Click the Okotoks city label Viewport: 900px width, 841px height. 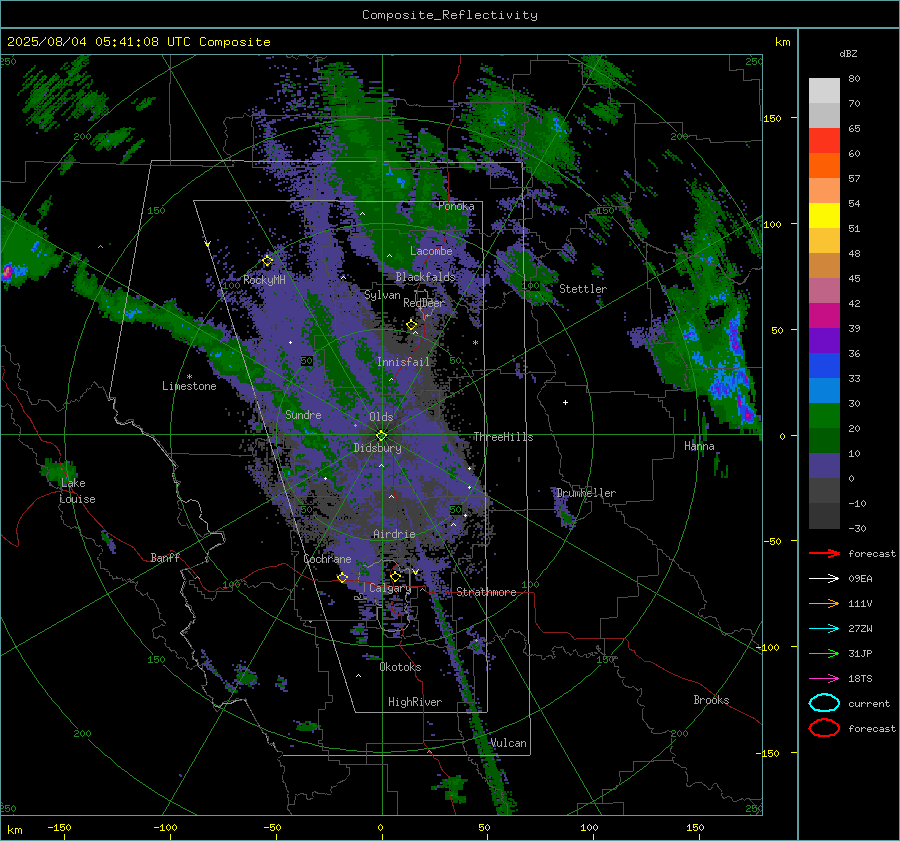click(400, 667)
